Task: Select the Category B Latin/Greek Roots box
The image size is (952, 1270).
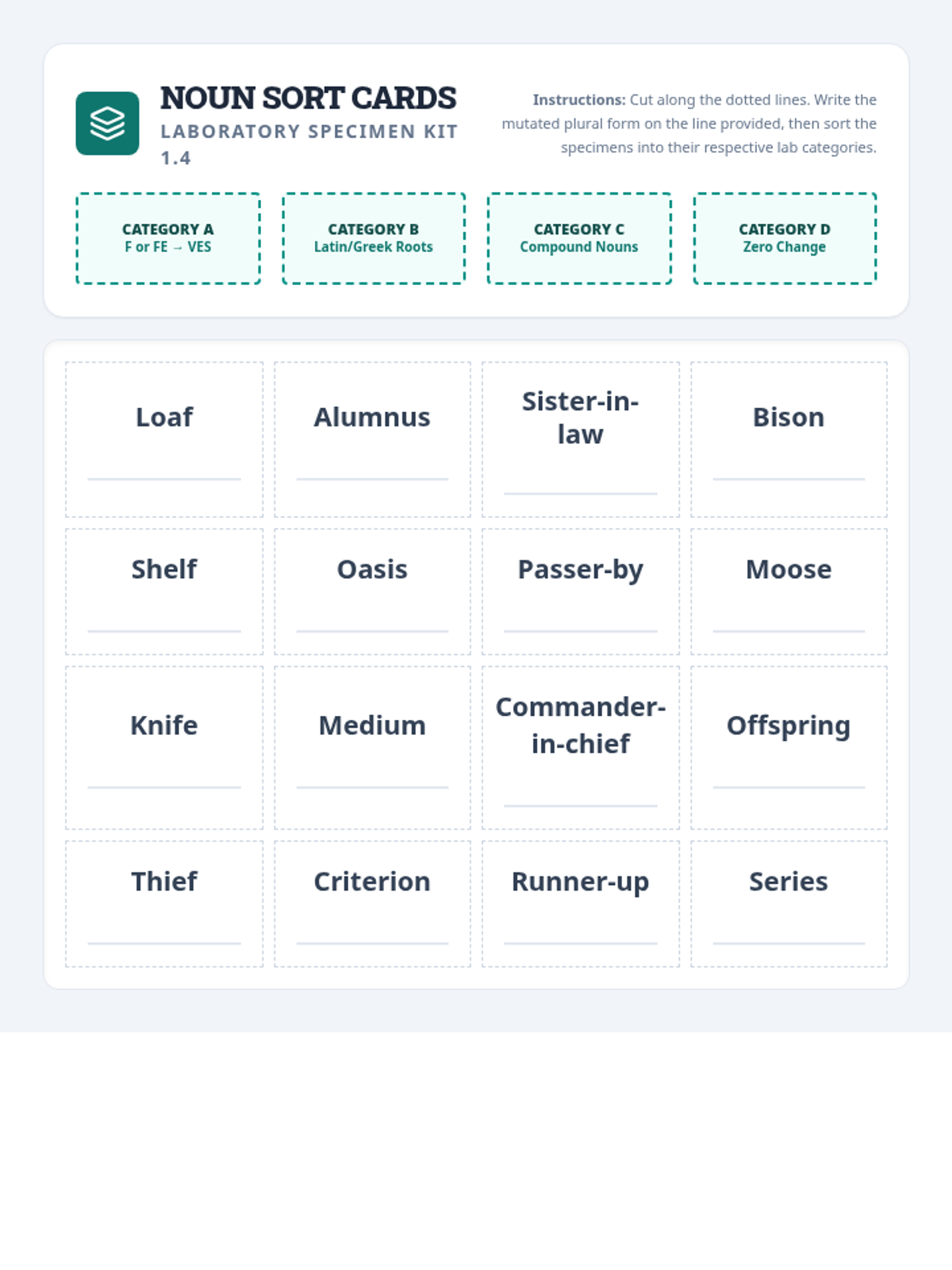Action: click(x=374, y=238)
